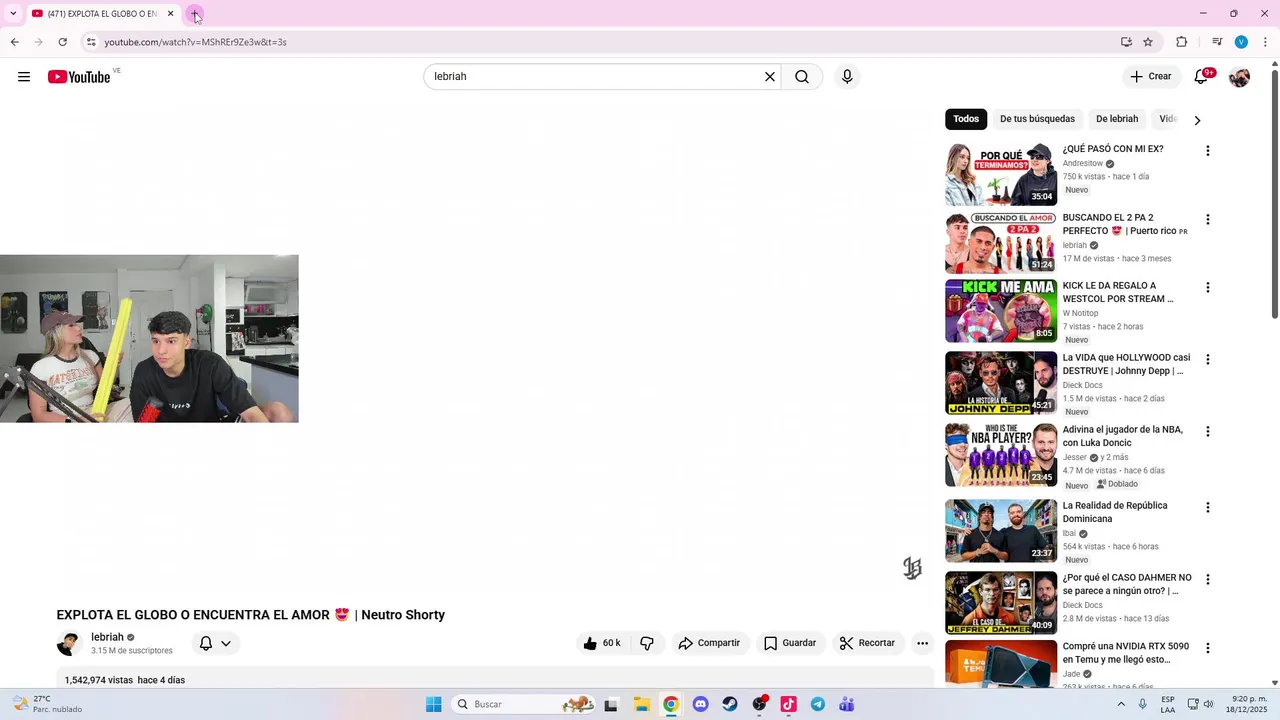Open options for BUSCANDO EL 2 PA 2 video
Screen dimensions: 1280x720
tap(1207, 219)
